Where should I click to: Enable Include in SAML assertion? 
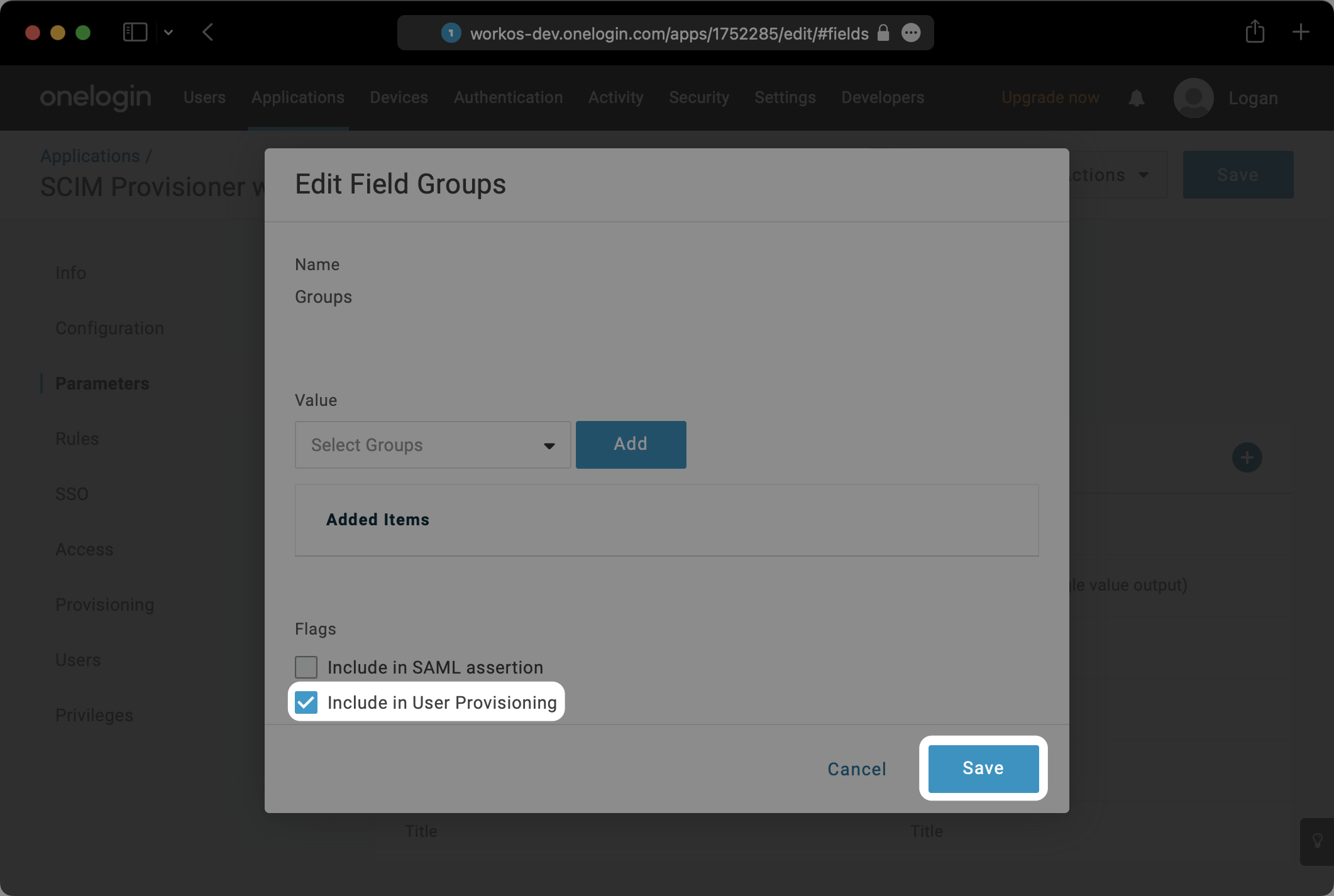306,667
